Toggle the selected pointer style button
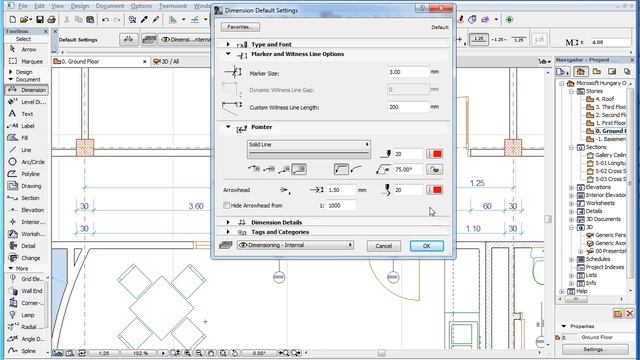Image resolution: width=640 pixels, height=360 pixels. (x=299, y=169)
